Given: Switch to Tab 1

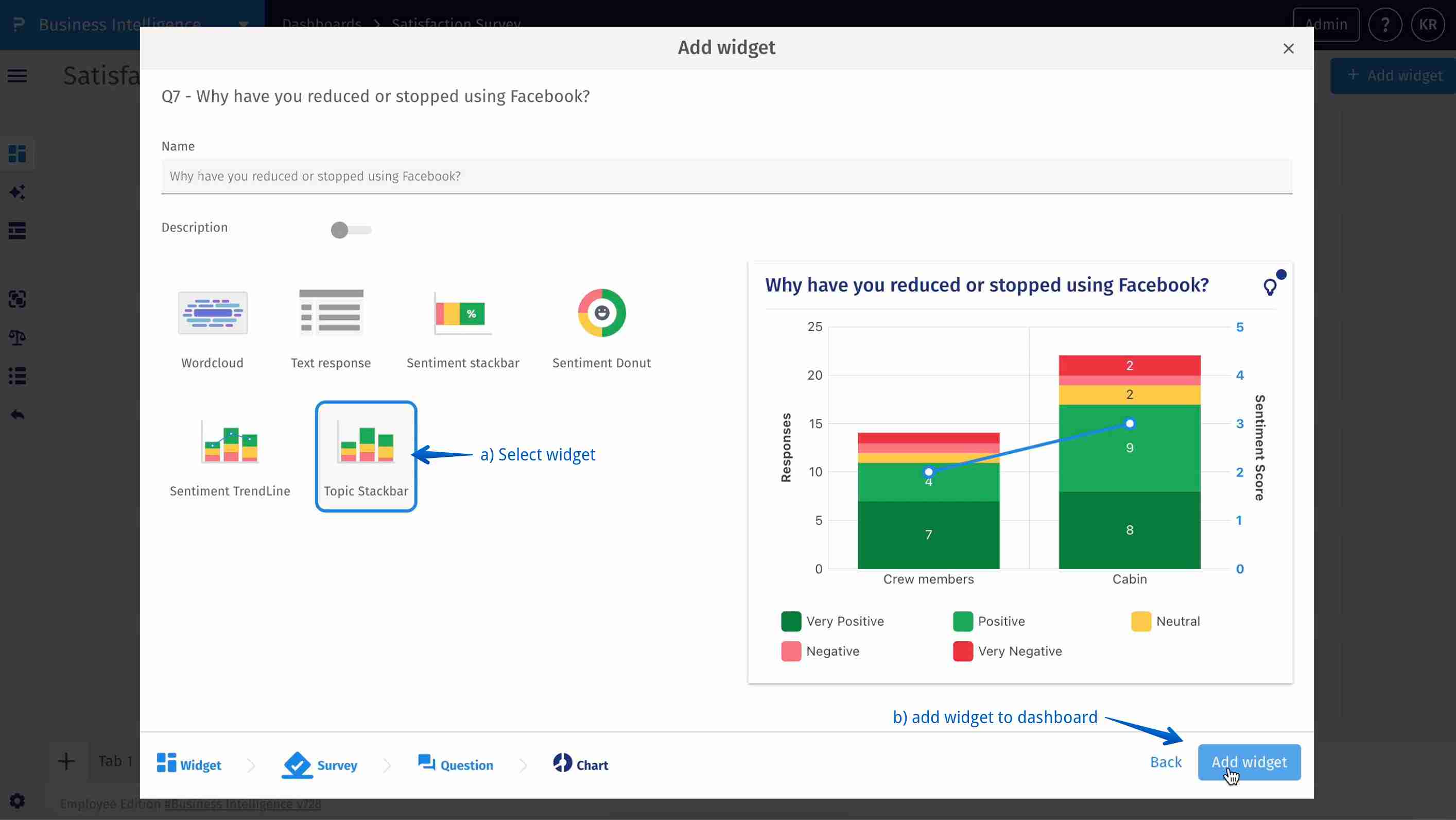Looking at the screenshot, I should [x=115, y=761].
